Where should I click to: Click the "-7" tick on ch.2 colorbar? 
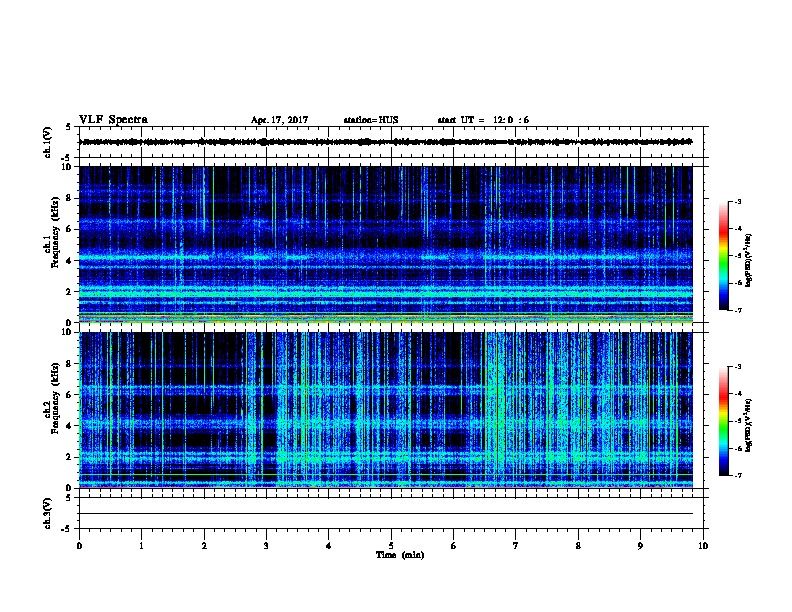[x=738, y=475]
